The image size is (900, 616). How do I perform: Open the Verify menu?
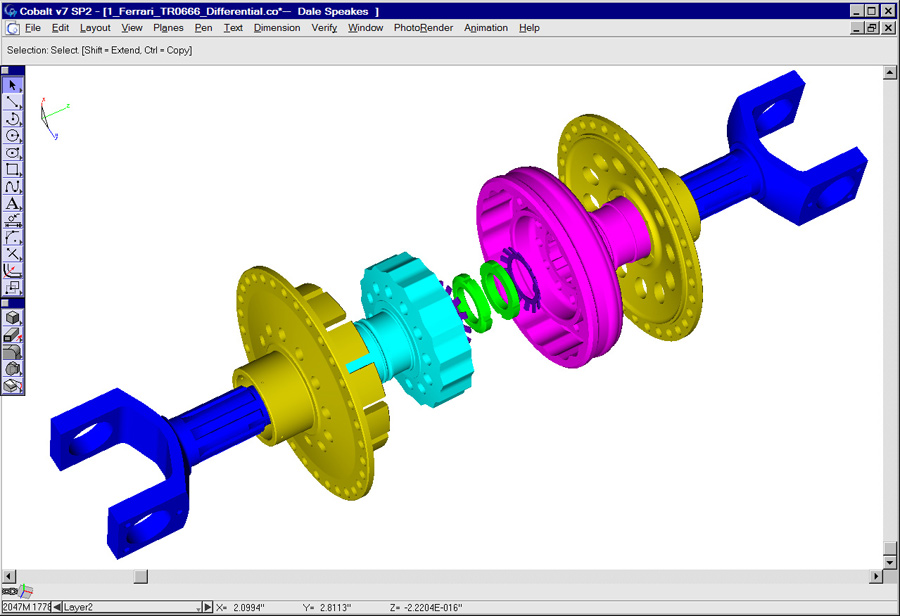pos(324,28)
